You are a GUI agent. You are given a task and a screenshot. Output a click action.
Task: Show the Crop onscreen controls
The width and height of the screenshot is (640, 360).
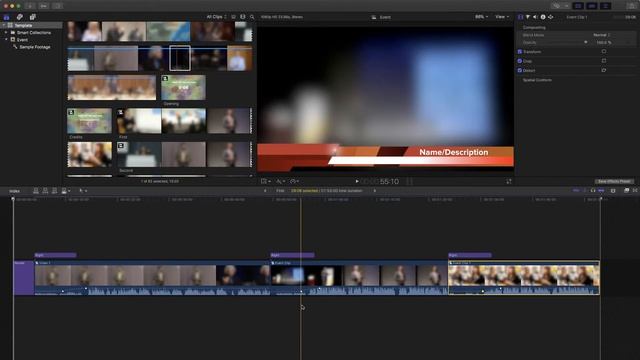[x=604, y=61]
